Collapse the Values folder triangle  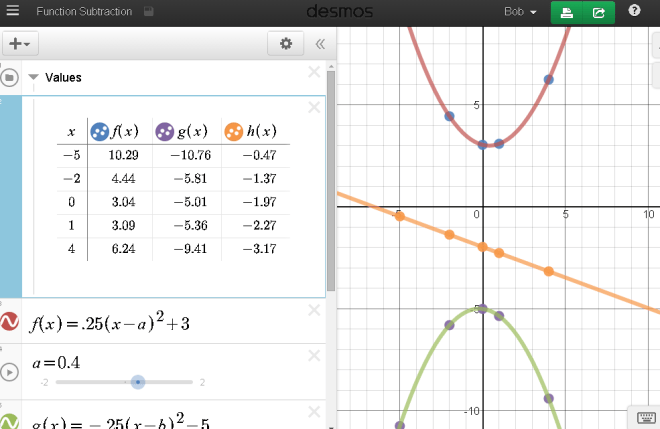(x=33, y=77)
